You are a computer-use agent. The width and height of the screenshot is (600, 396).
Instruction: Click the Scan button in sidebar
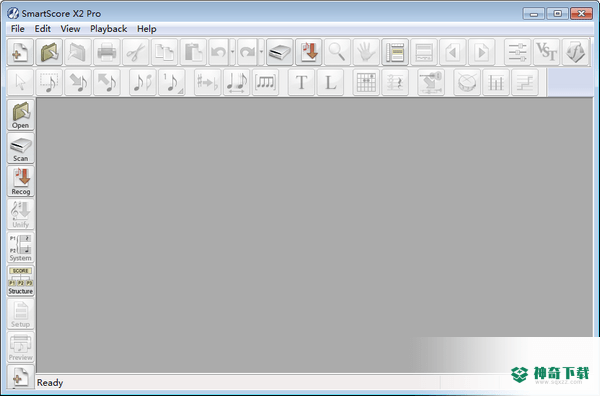21,148
